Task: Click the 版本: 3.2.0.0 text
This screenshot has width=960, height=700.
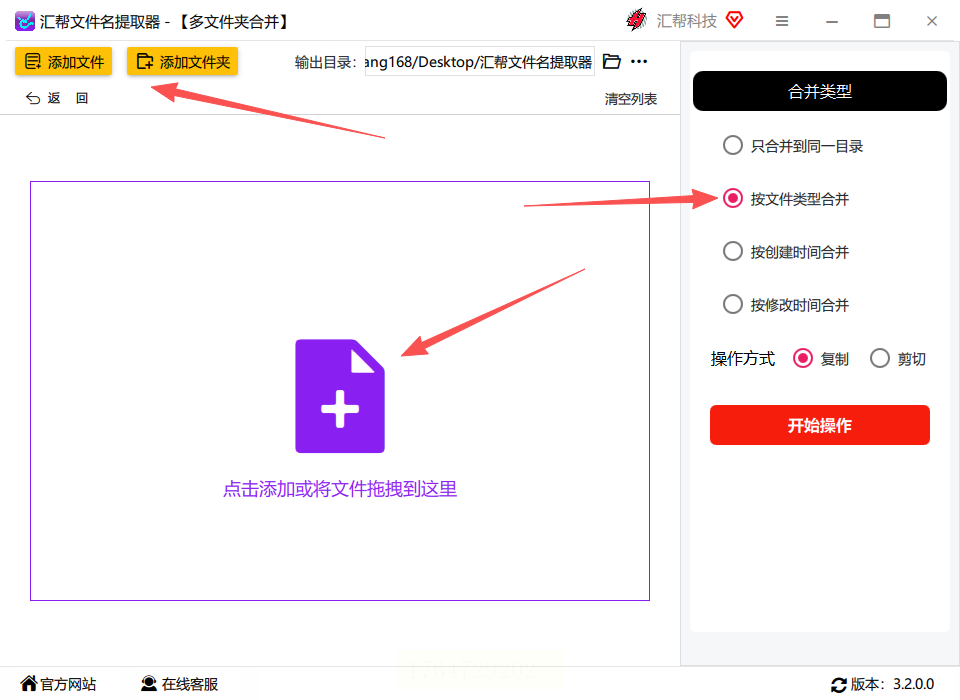Action: pyautogui.click(x=892, y=684)
